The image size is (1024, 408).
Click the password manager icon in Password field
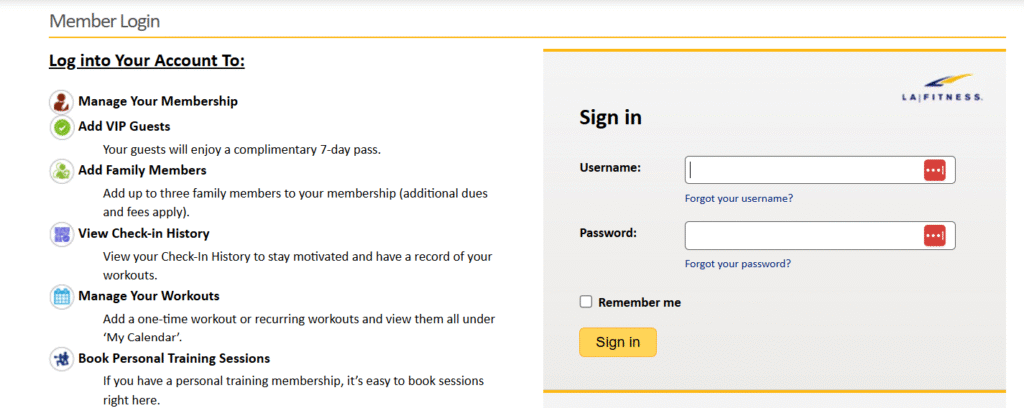934,235
